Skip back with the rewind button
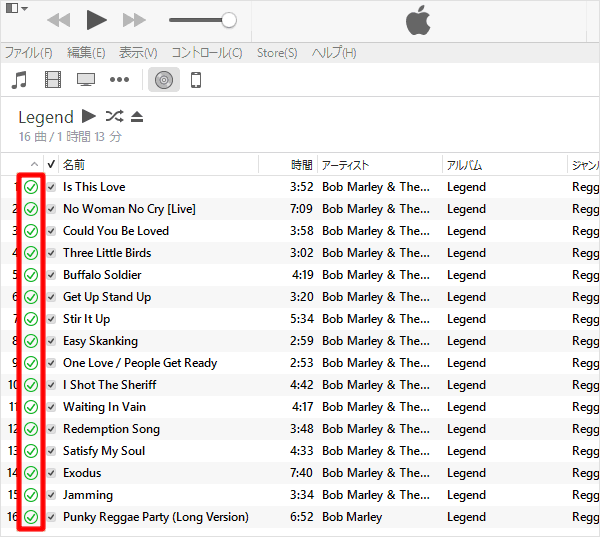This screenshot has width=600, height=537. 59,20
